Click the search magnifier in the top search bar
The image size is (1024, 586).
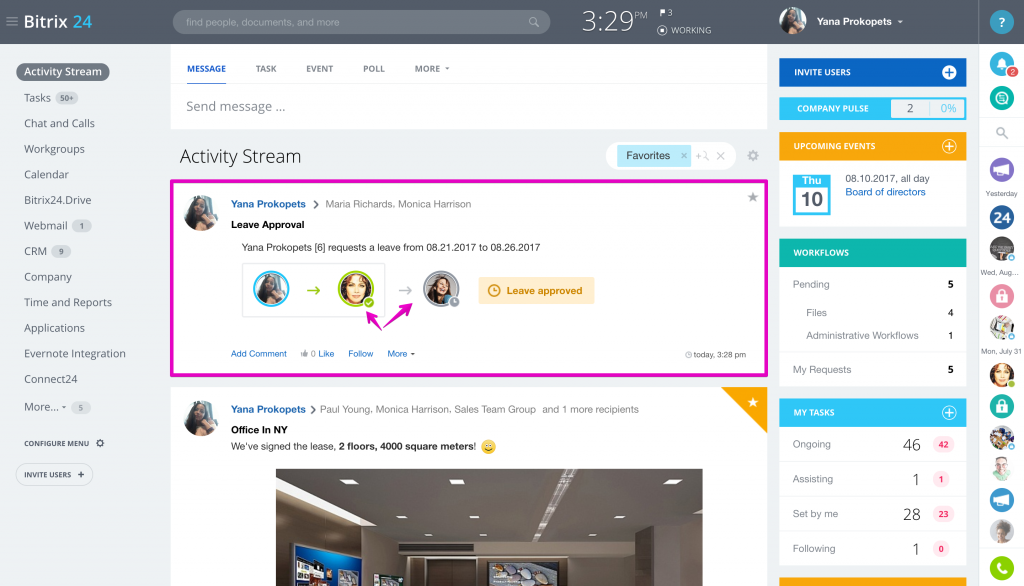click(x=534, y=22)
